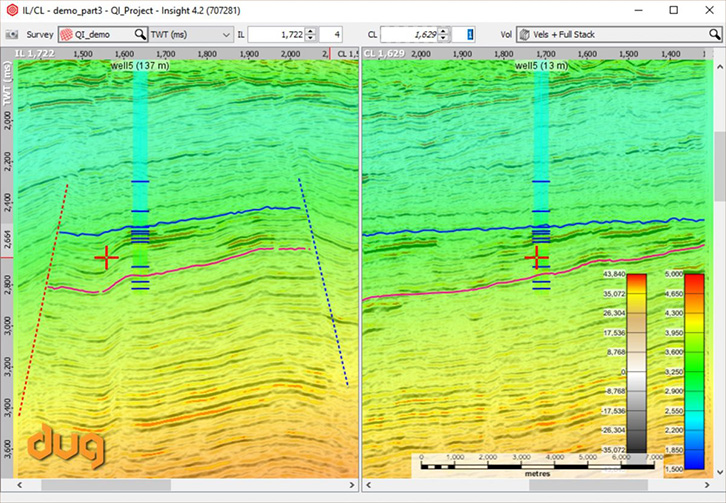Click the QI_demo survey icon
Image resolution: width=726 pixels, height=503 pixels.
(x=68, y=34)
